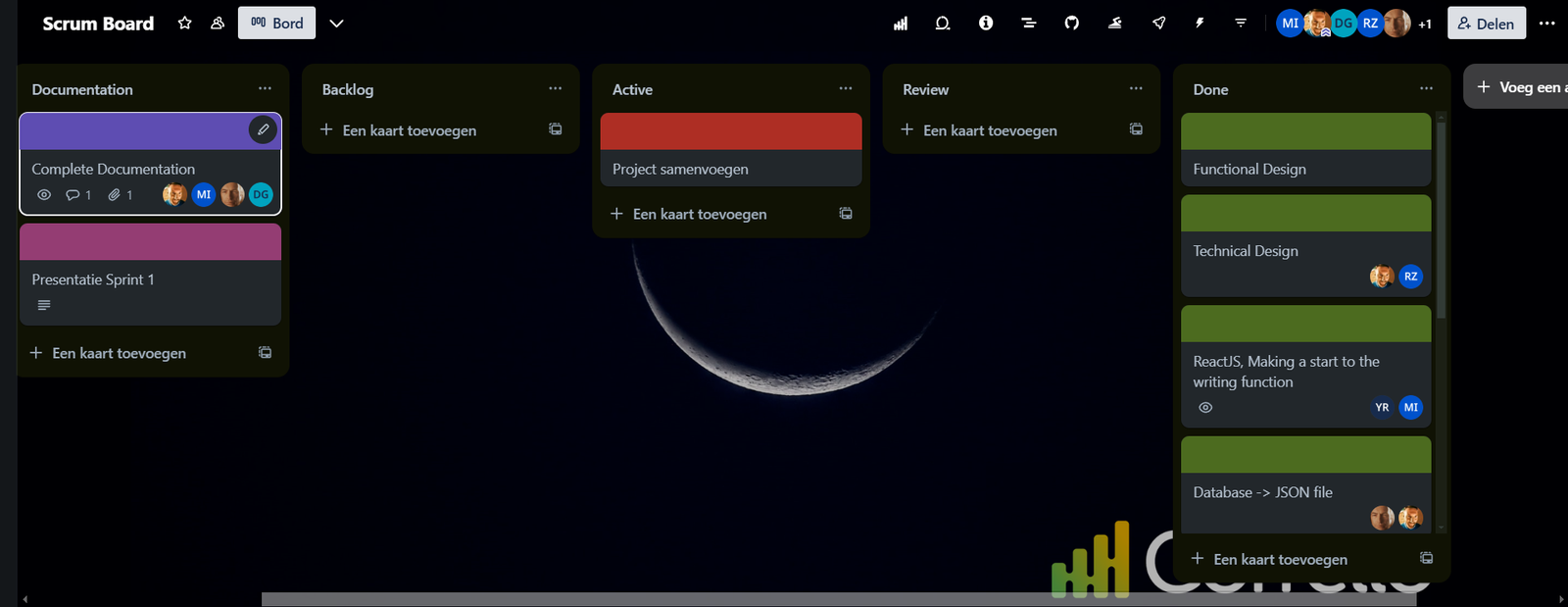This screenshot has width=1568, height=607.
Task: Open workspace visibility icon next to star
Action: point(218,23)
